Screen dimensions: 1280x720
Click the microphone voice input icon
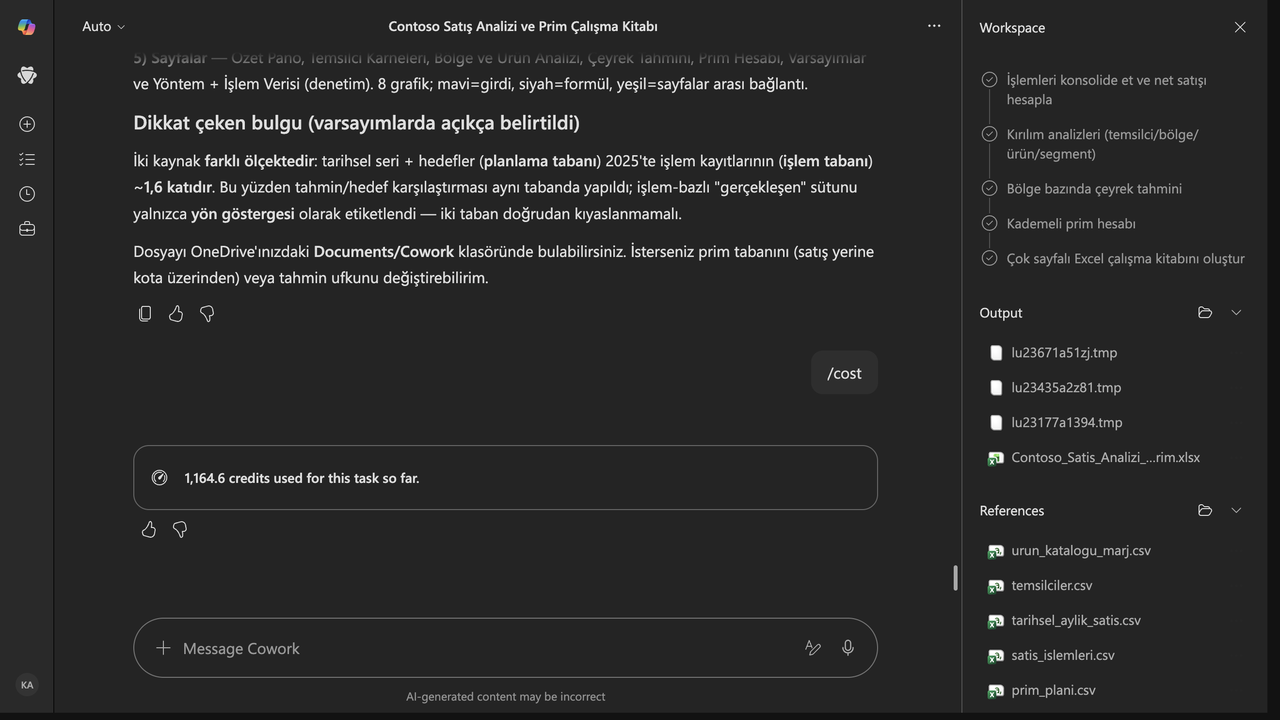[x=848, y=648]
